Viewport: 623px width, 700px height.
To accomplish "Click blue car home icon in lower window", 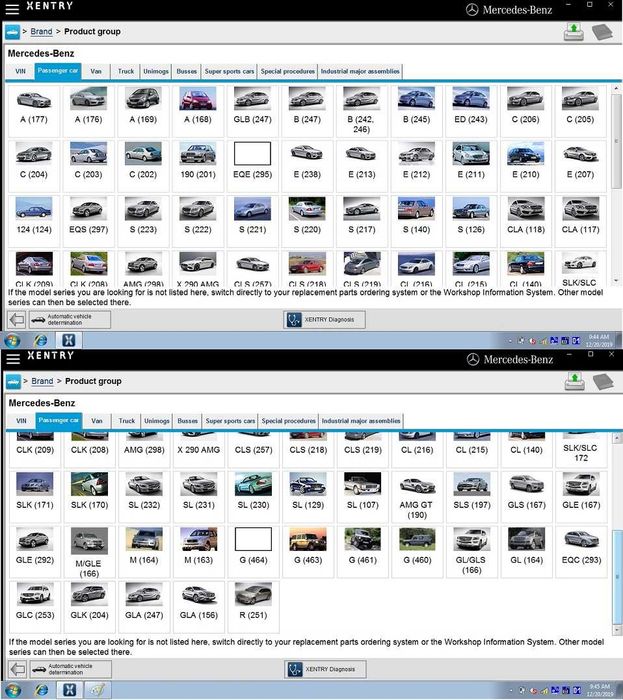I will (x=13, y=382).
